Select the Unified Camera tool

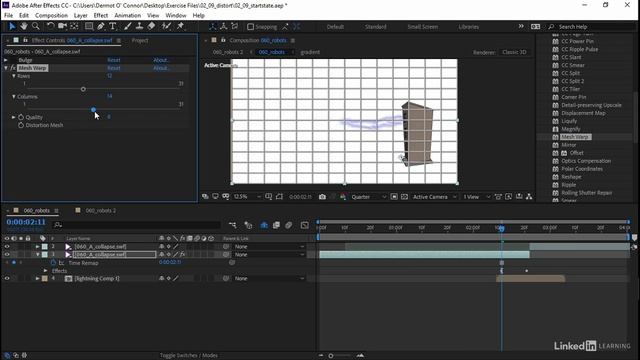(x=62, y=26)
